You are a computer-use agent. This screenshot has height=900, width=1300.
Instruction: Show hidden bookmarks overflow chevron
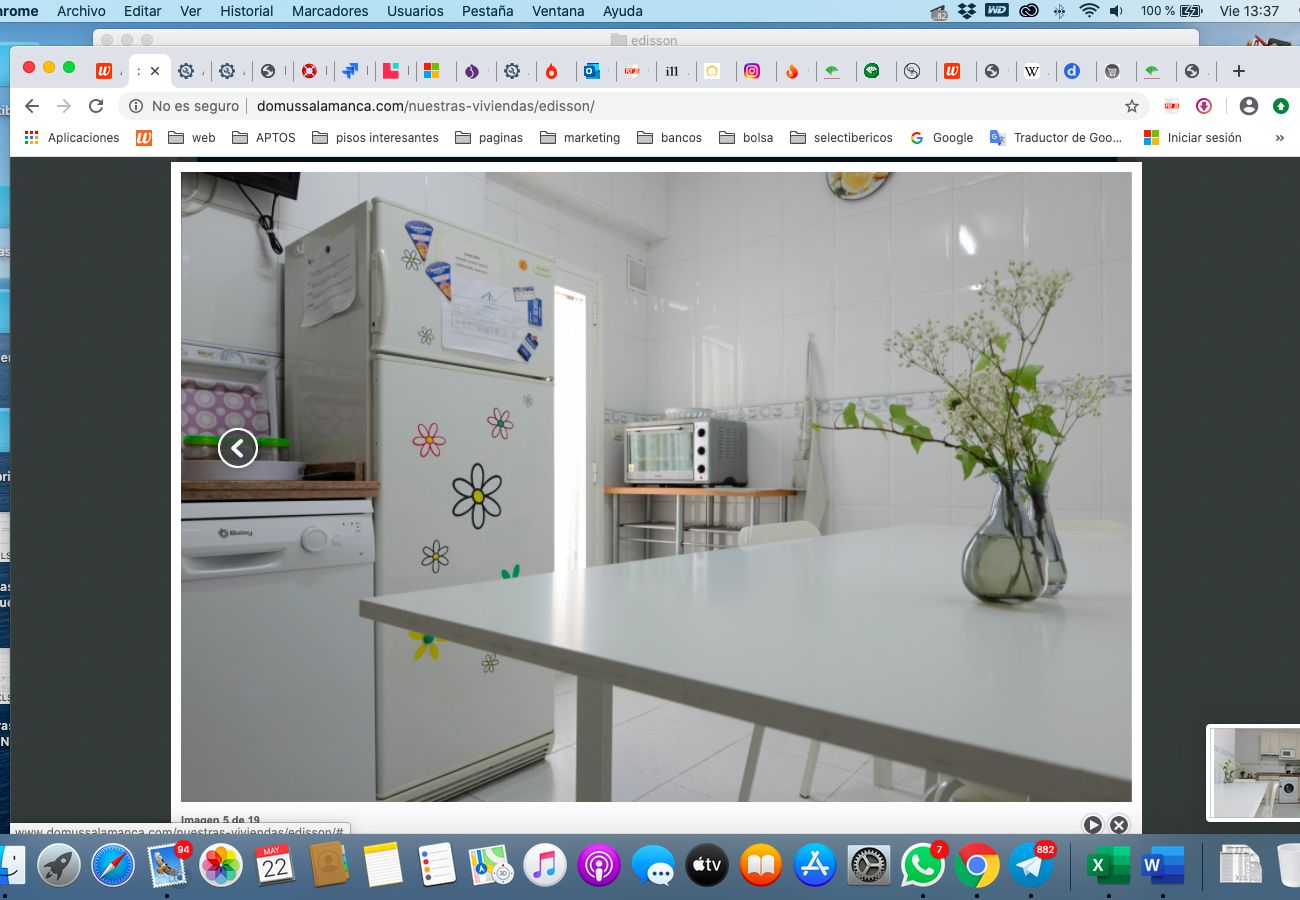[x=1279, y=138]
